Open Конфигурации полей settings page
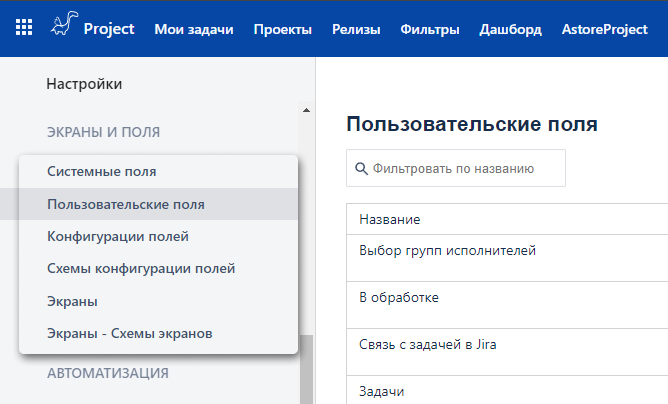Image resolution: width=668 pixels, height=404 pixels. click(x=158, y=236)
